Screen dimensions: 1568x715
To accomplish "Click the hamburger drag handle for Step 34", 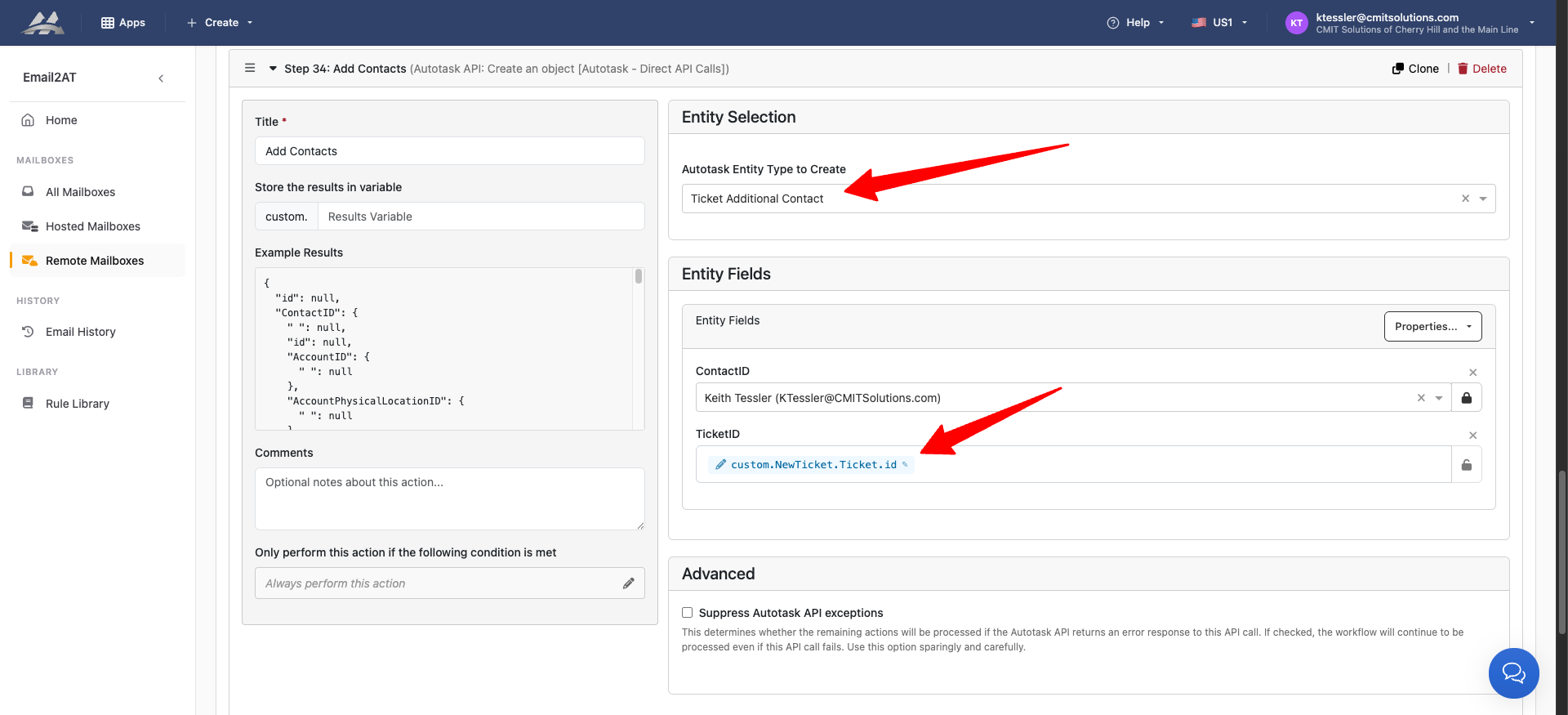I will [x=250, y=69].
